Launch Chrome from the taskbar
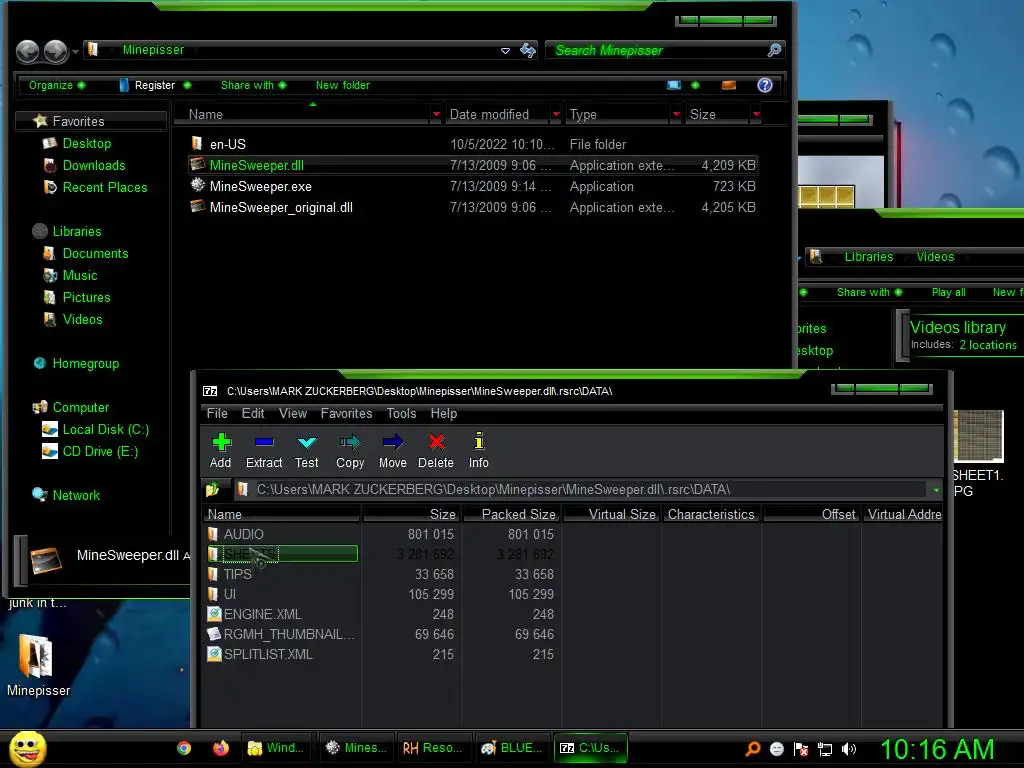 click(x=184, y=748)
